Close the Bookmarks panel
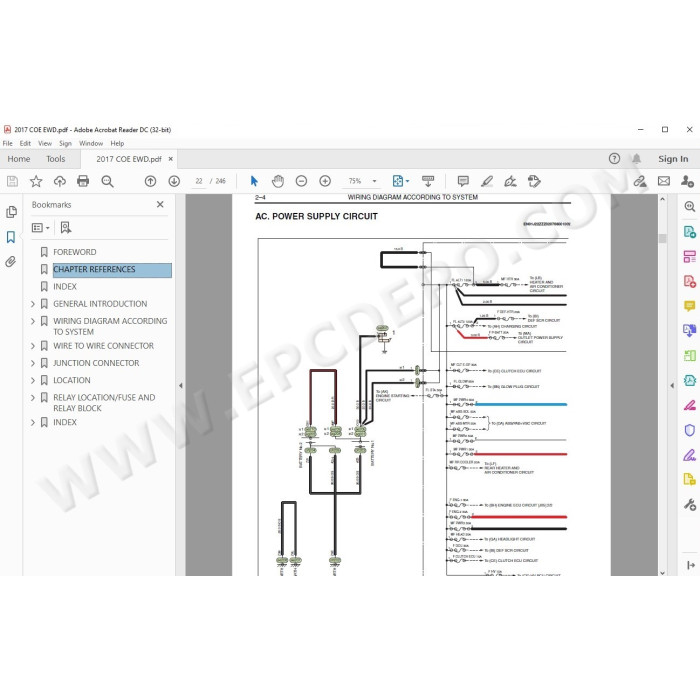Image resolution: width=700 pixels, height=700 pixels. tap(160, 204)
